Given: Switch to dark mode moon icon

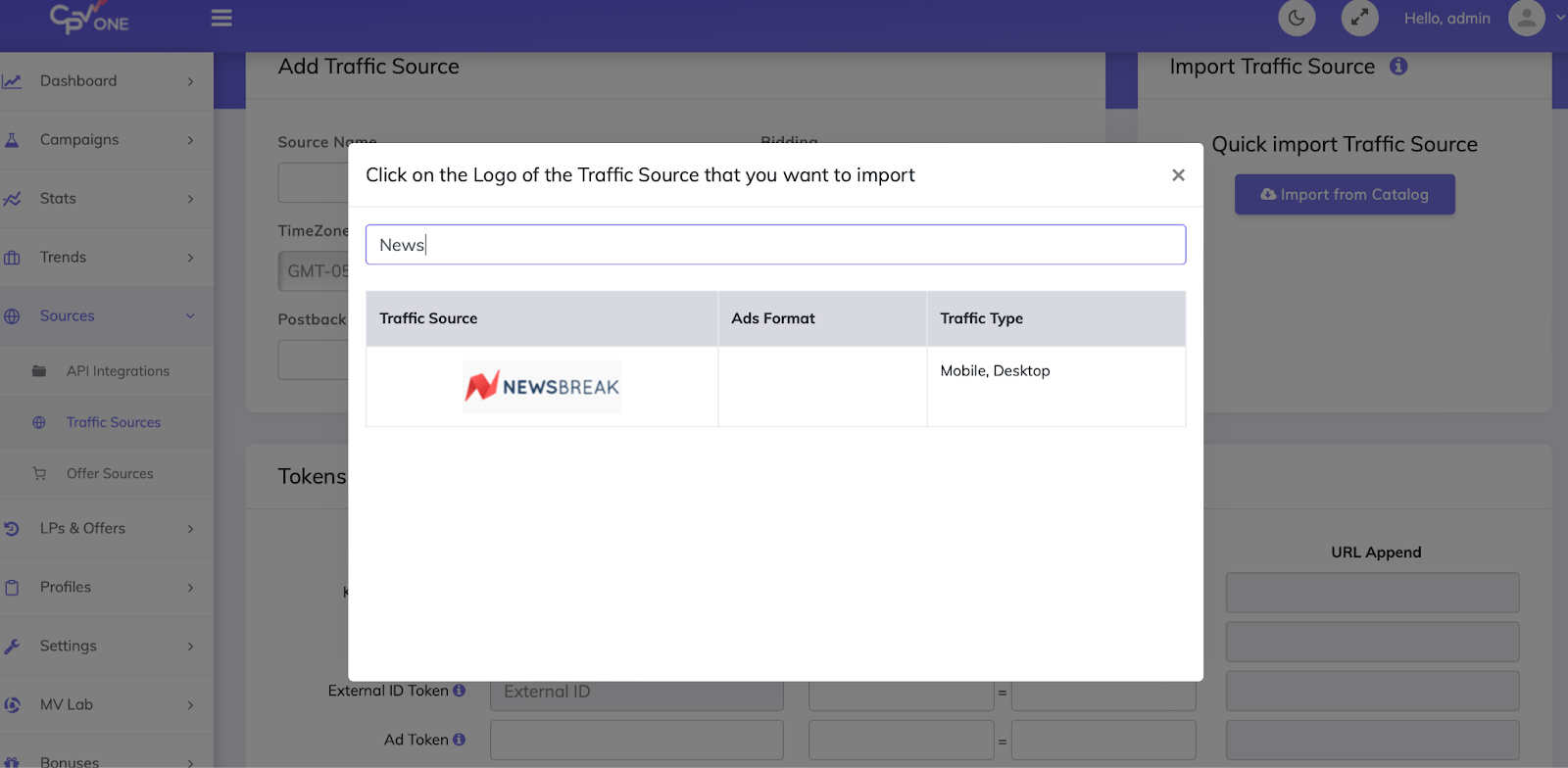Looking at the screenshot, I should pyautogui.click(x=1297, y=18).
